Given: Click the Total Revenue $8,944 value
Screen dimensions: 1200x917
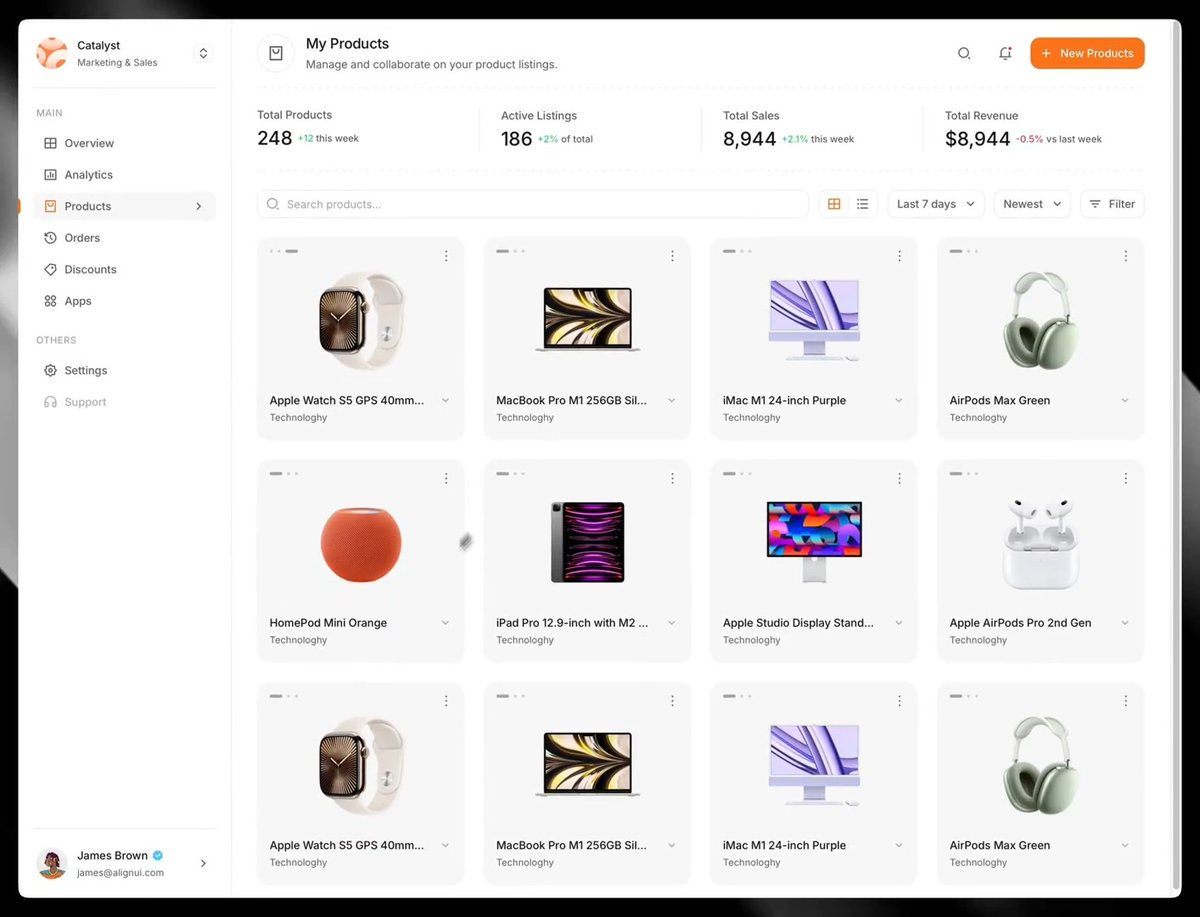Looking at the screenshot, I should (978, 139).
